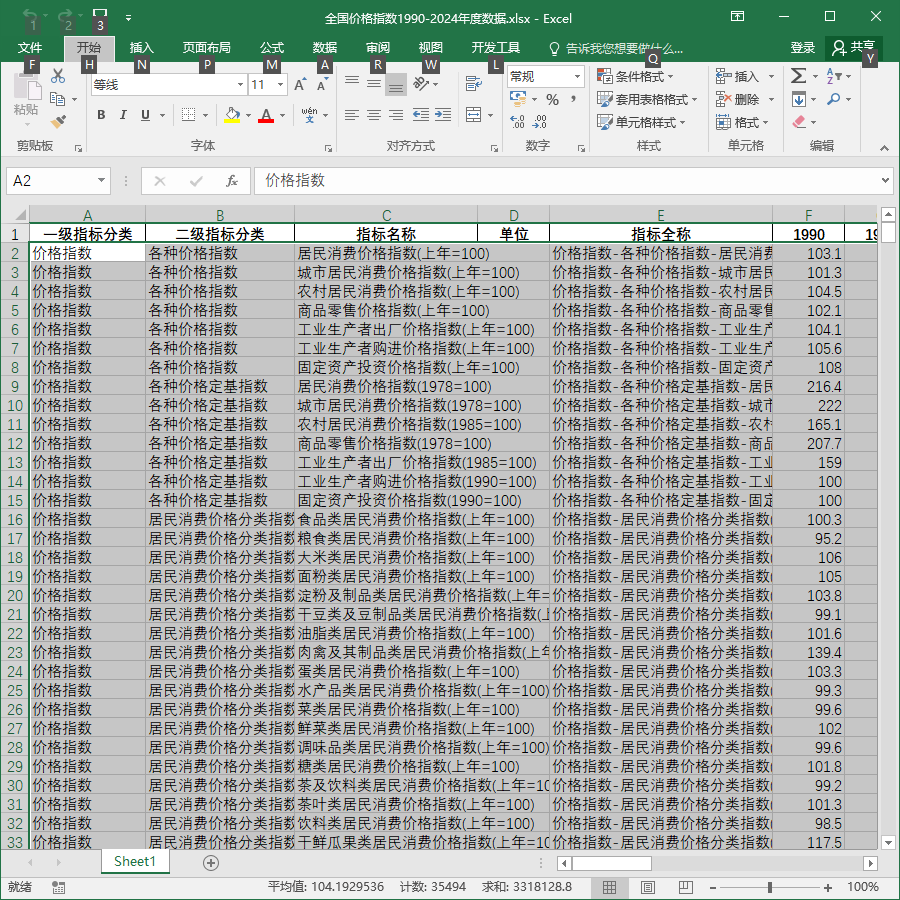This screenshot has height=900, width=900.
Task: Click the Format Painter brush icon
Action: coord(58,122)
